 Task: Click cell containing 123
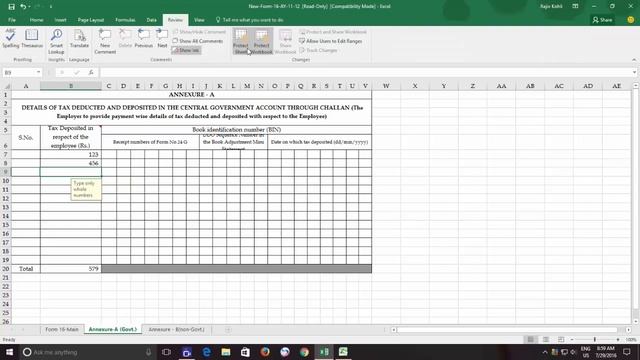coord(71,154)
